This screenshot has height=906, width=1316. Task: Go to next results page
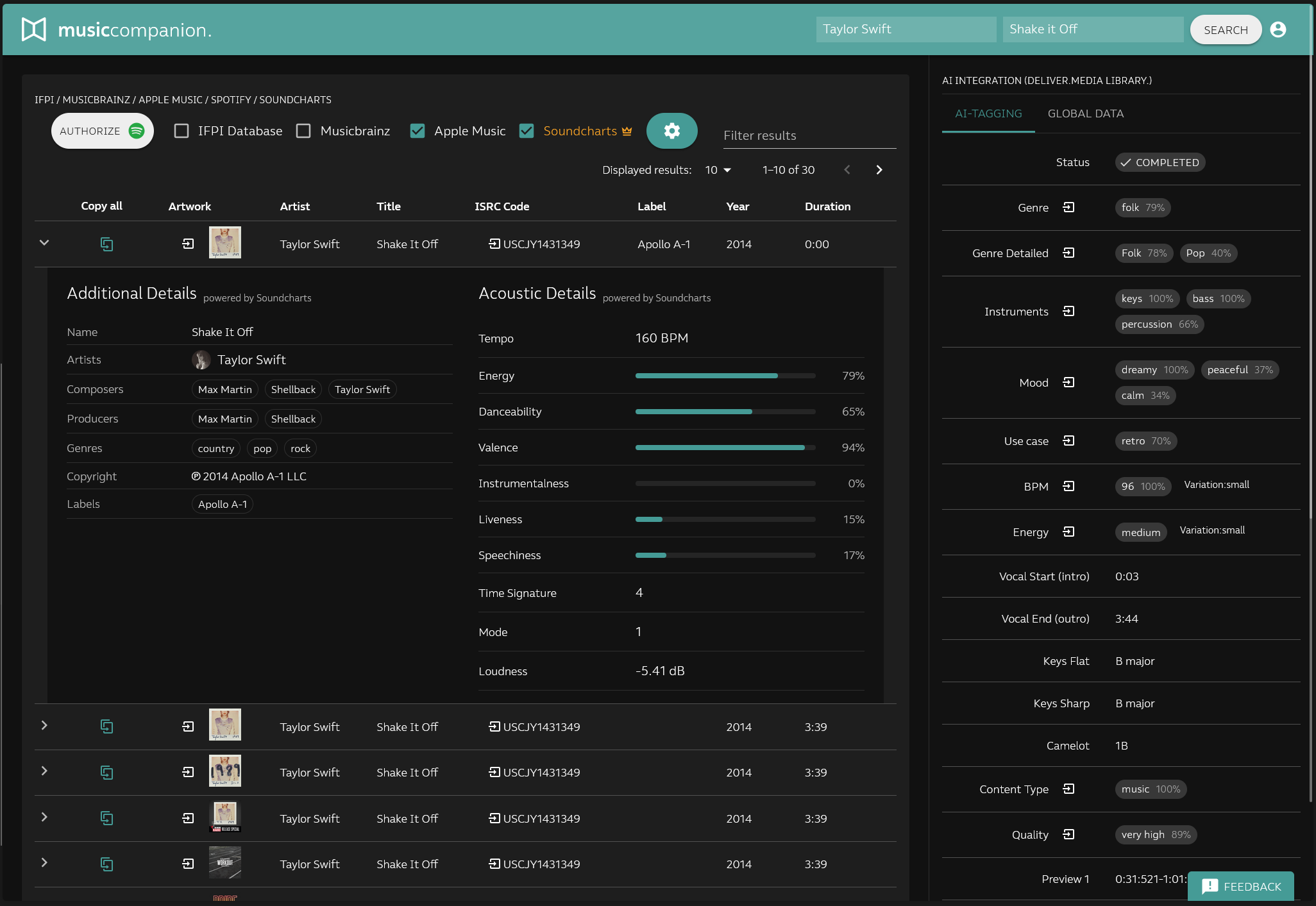pos(879,170)
